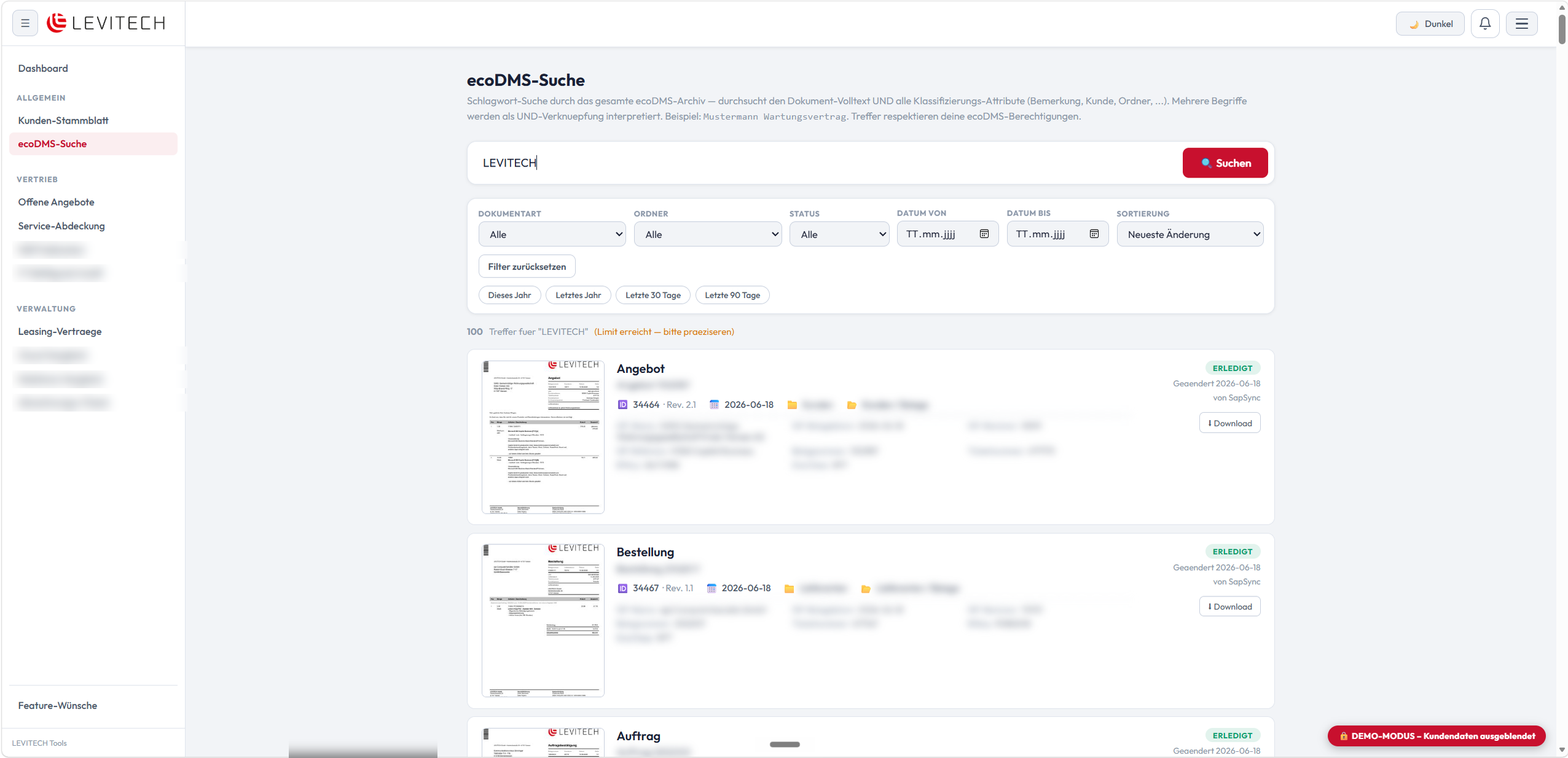Open Kunden-Stammblatt in sidebar
Image resolution: width=1568 pixels, height=758 pixels.
(x=63, y=120)
